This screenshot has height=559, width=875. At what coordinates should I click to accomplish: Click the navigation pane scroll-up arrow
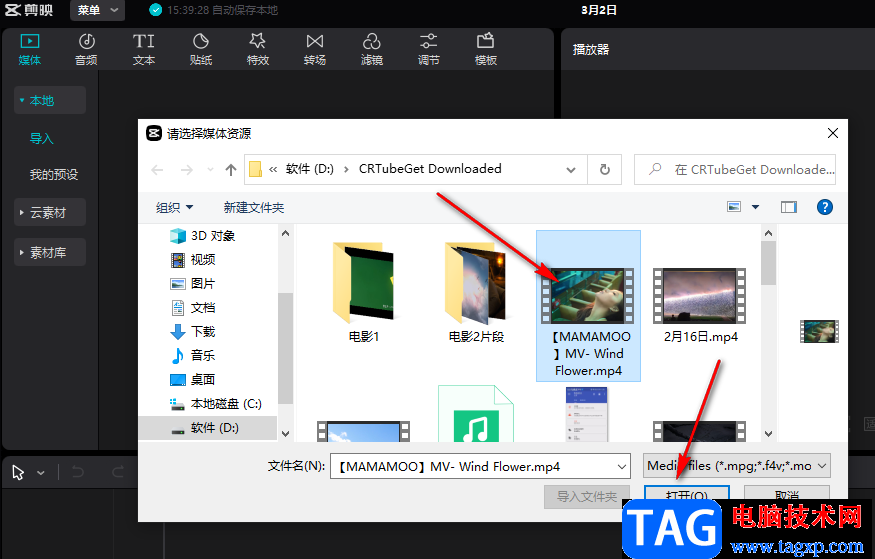[285, 234]
